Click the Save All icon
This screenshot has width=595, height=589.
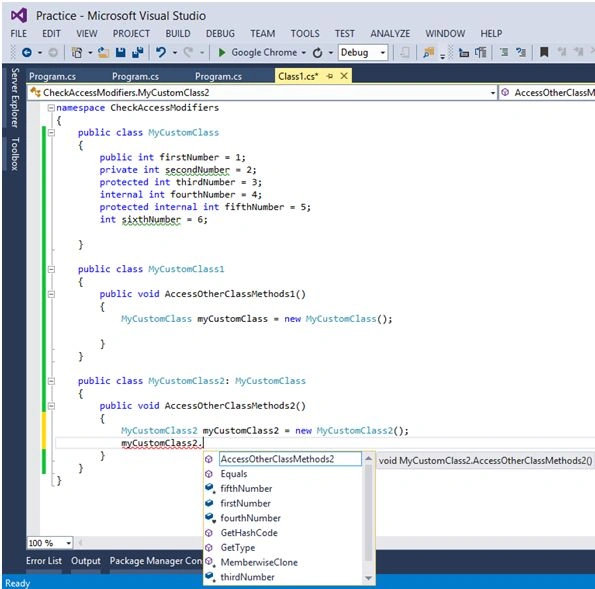pos(137,52)
